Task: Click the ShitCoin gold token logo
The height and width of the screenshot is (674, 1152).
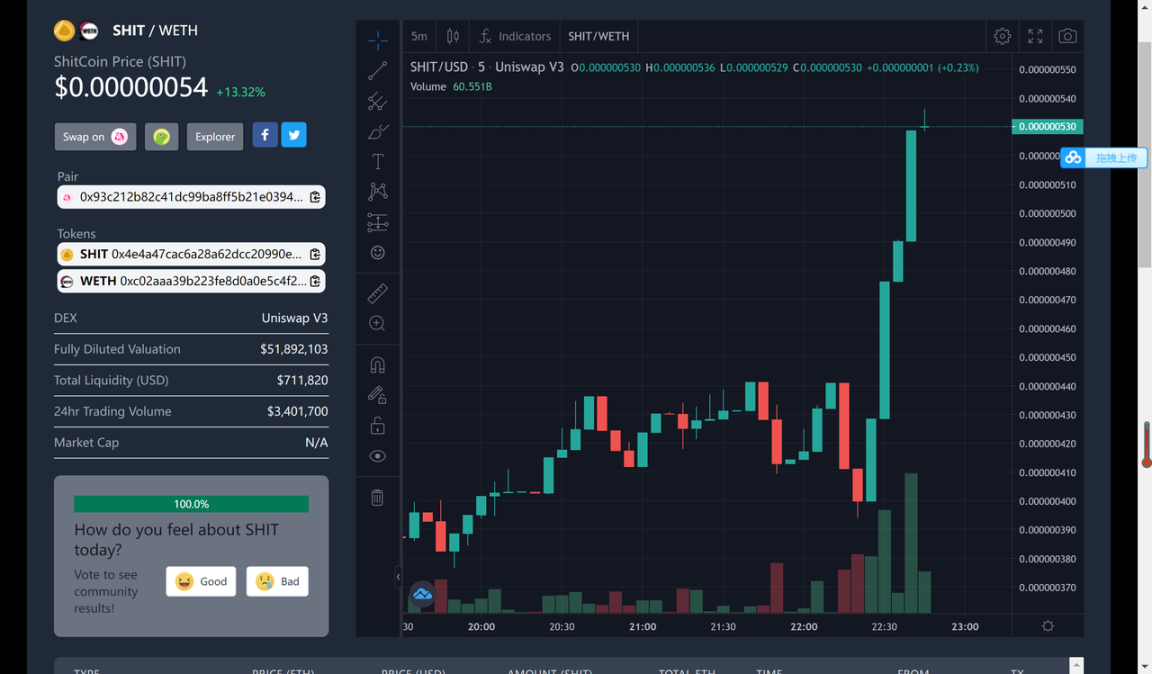Action: pos(64,30)
